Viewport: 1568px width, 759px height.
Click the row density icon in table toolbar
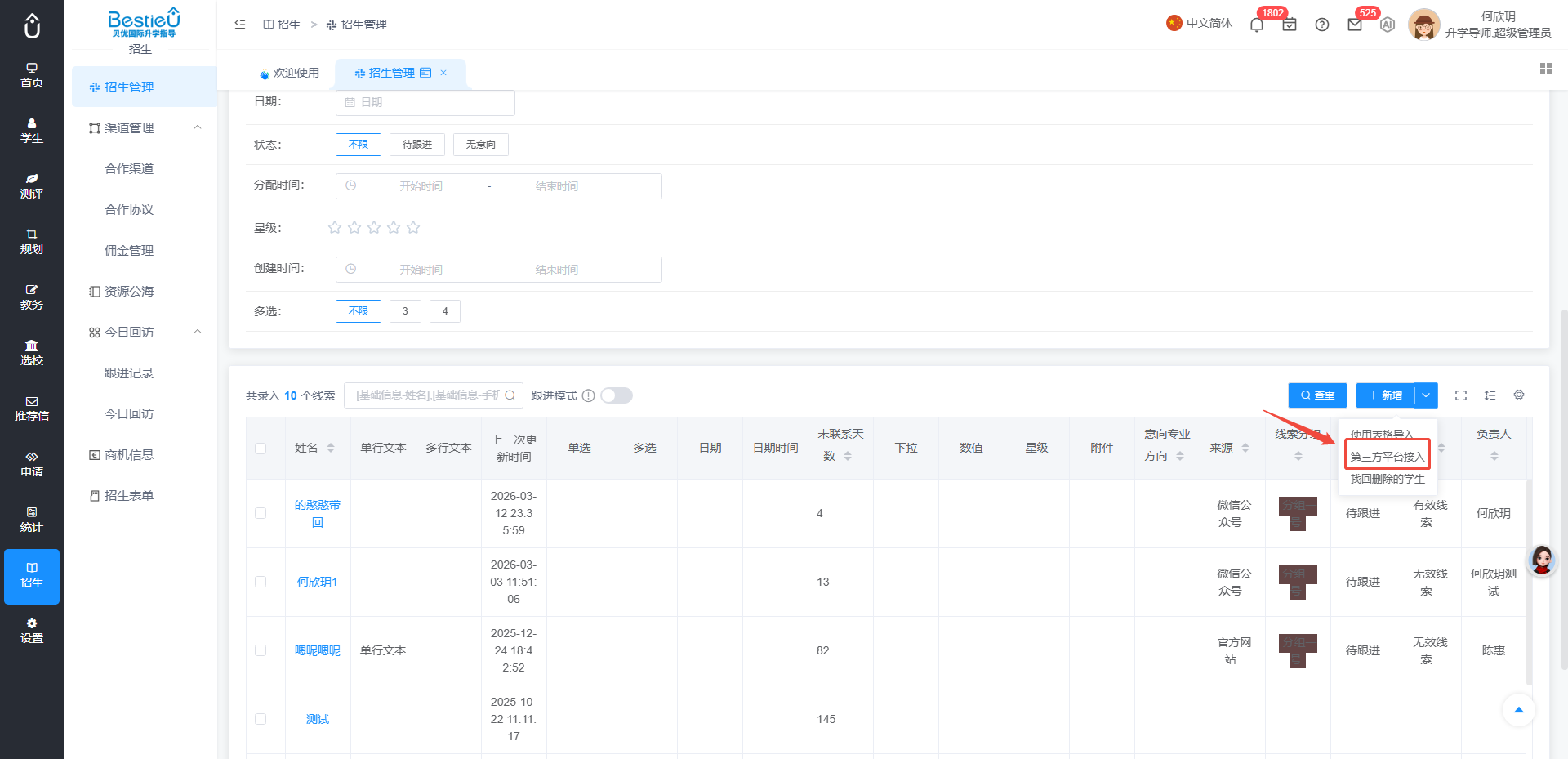tap(1490, 395)
